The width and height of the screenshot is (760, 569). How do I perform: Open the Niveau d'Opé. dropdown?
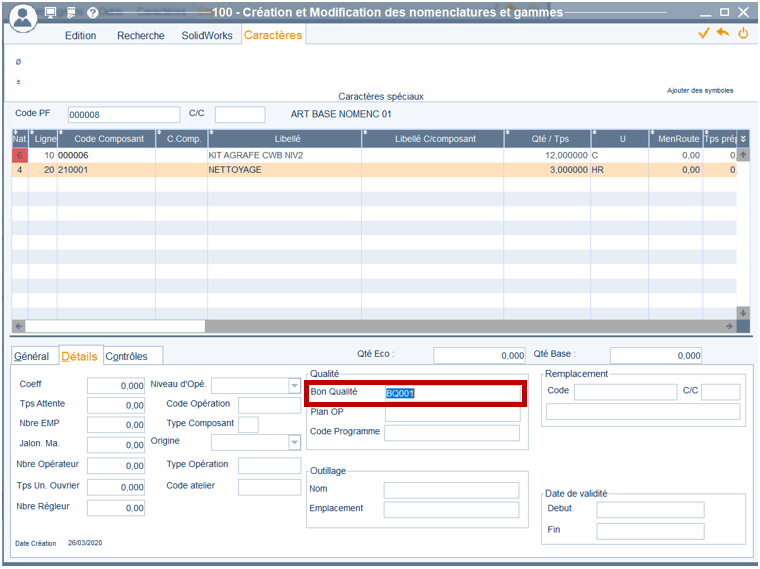[294, 386]
